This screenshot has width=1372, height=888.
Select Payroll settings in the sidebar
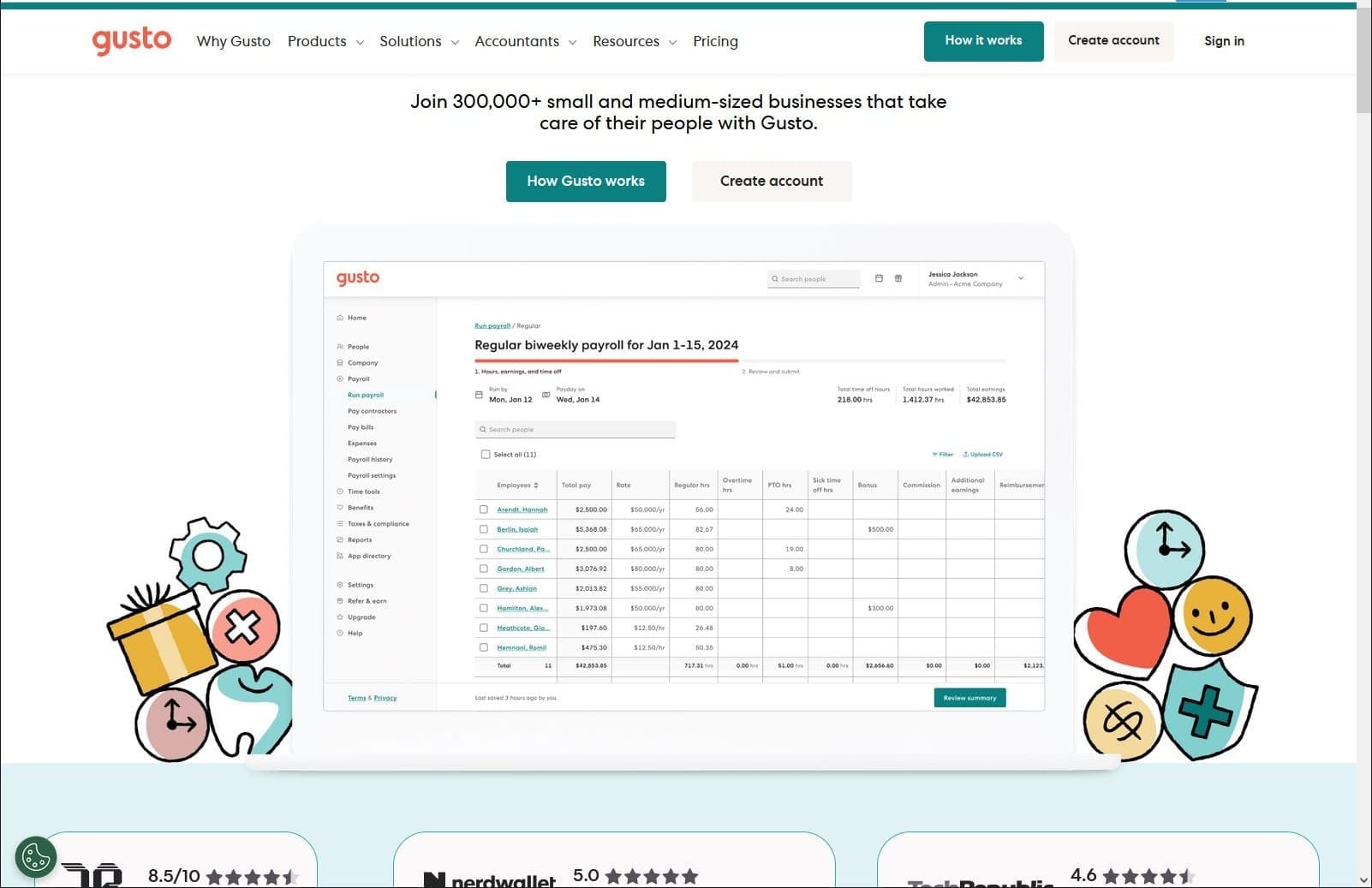372,475
